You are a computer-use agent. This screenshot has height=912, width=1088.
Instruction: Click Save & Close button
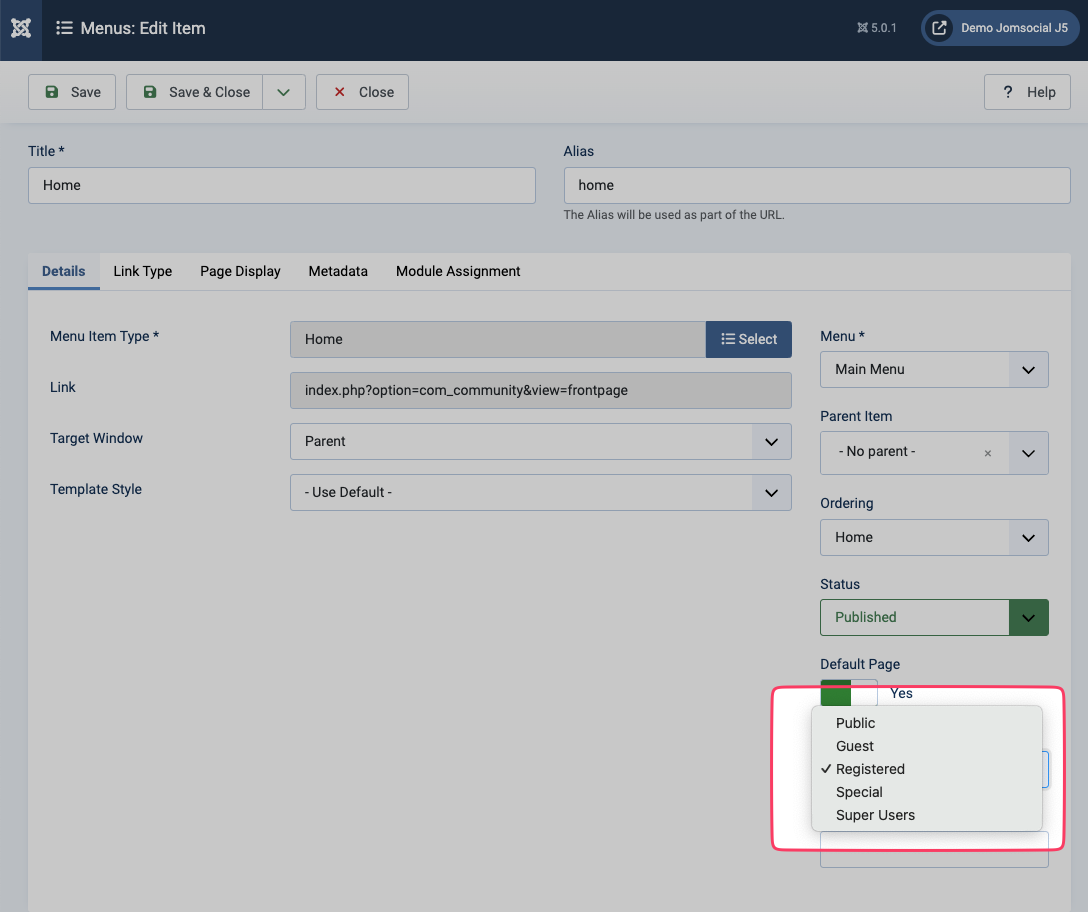coord(195,92)
